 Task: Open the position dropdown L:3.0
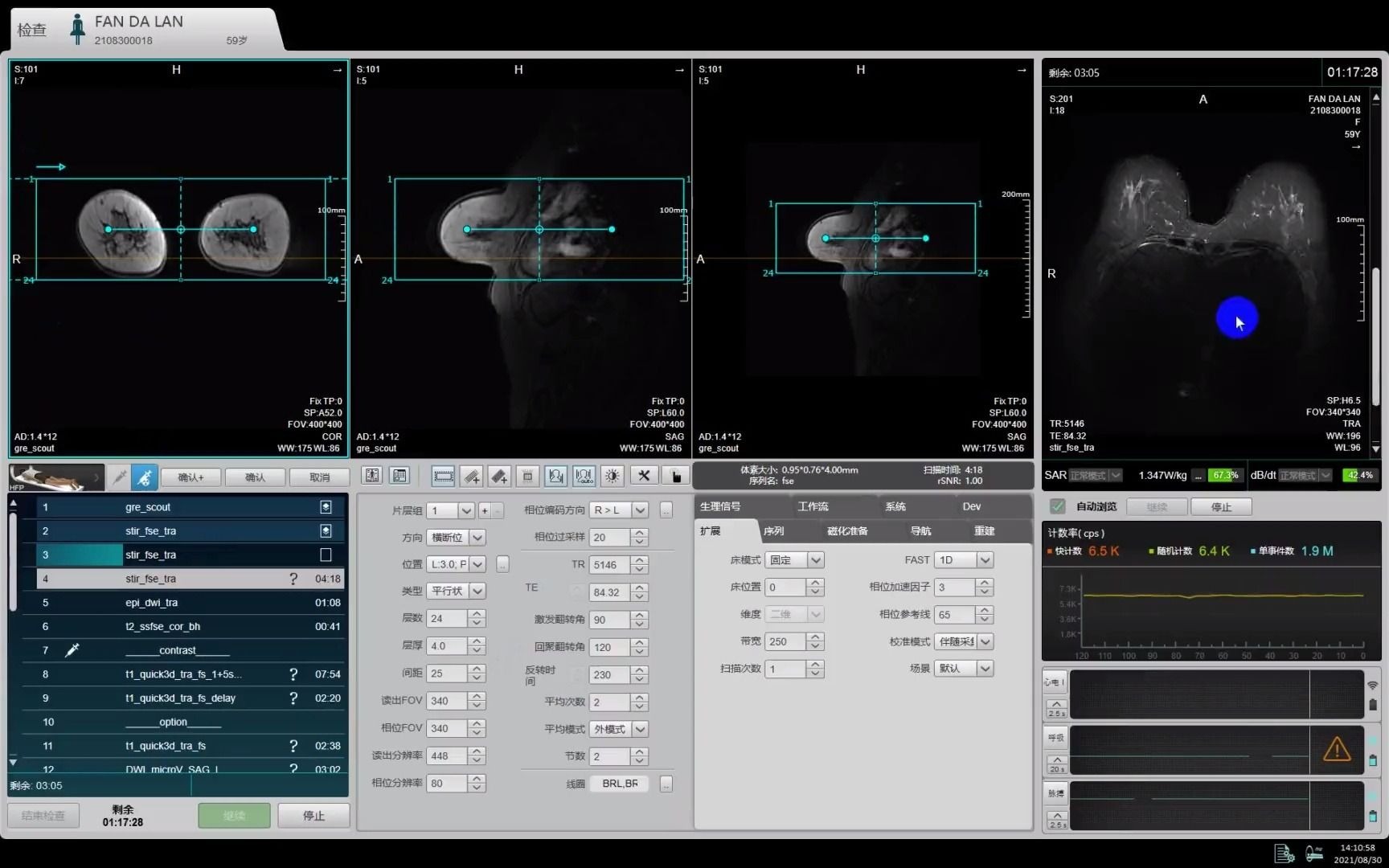[x=477, y=564]
